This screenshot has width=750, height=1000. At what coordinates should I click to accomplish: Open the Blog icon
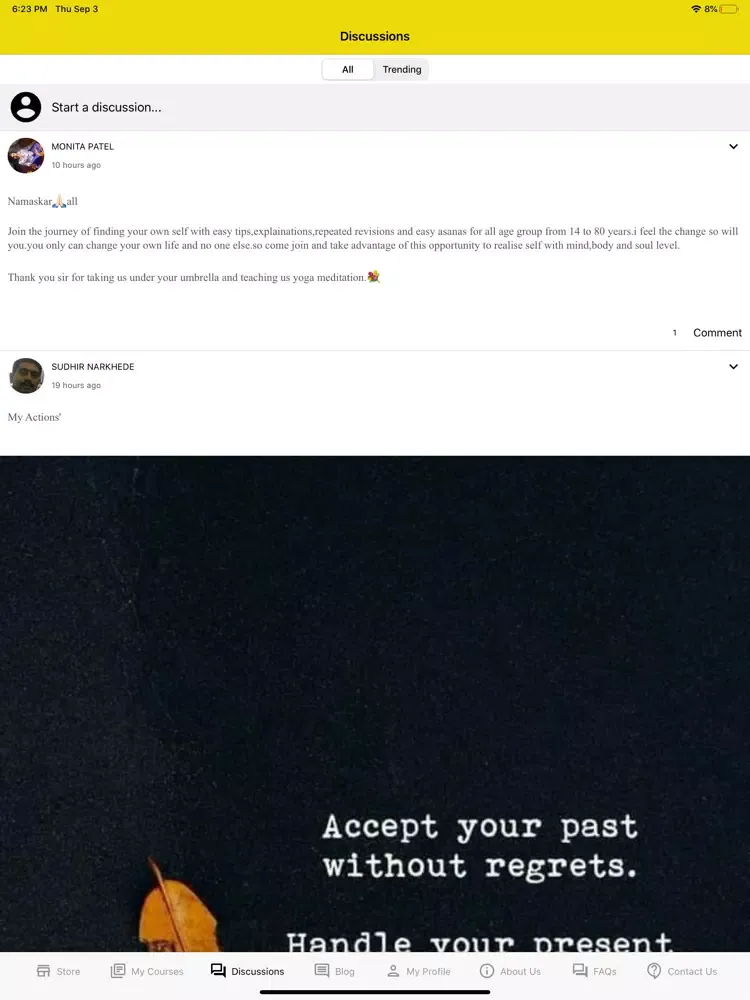point(322,971)
